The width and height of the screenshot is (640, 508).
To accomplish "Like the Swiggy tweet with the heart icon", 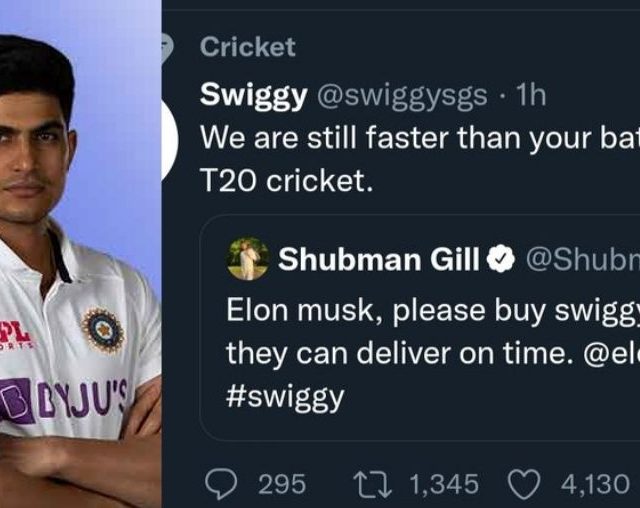I will [522, 484].
